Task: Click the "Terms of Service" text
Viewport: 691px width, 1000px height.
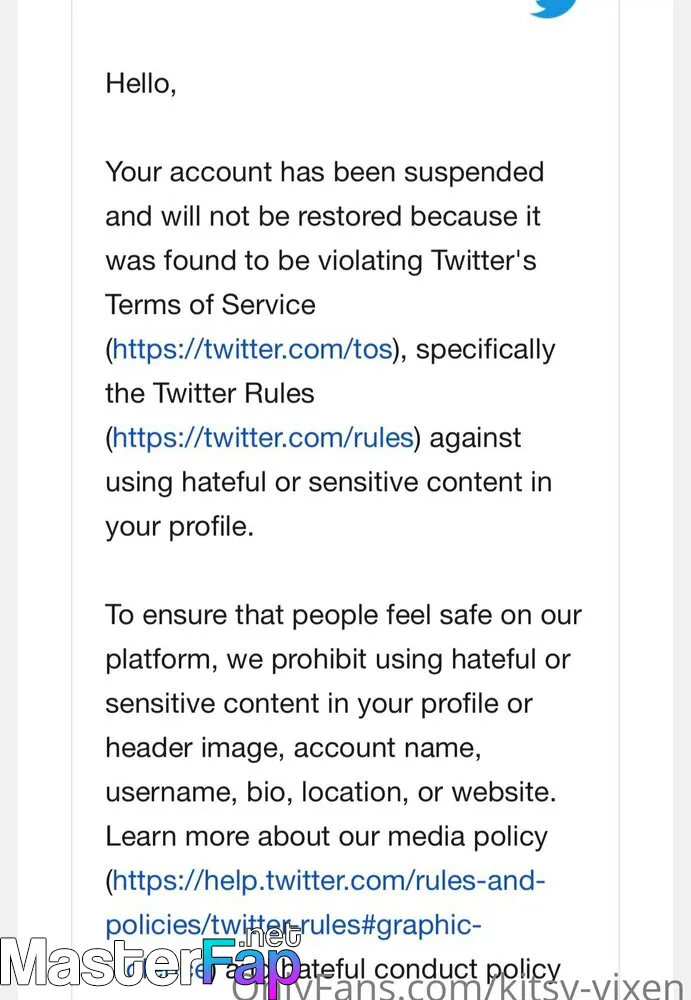Action: (211, 305)
